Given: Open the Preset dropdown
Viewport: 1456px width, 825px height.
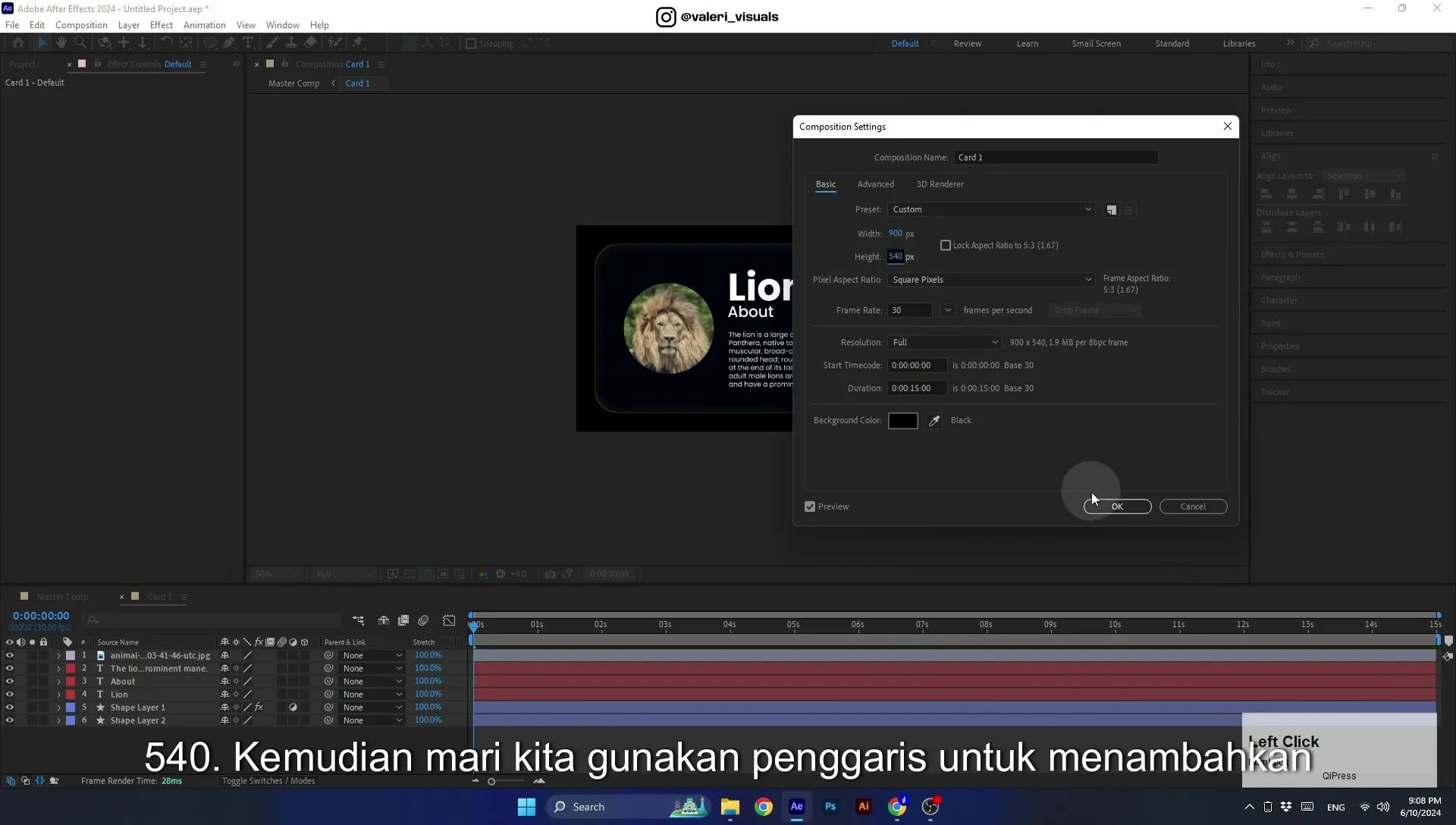Looking at the screenshot, I should pos(991,210).
